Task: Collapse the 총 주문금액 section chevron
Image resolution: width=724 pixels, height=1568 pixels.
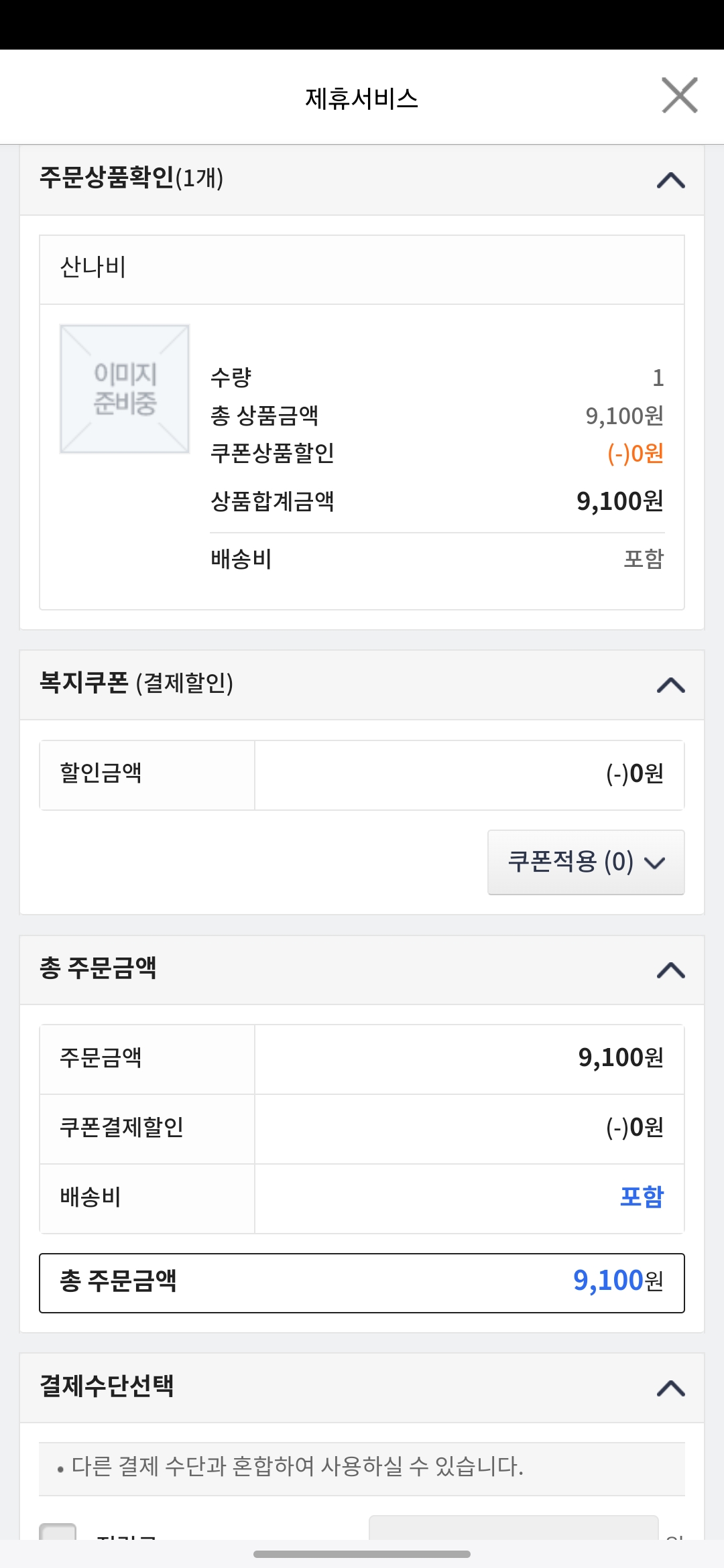Action: (x=671, y=970)
